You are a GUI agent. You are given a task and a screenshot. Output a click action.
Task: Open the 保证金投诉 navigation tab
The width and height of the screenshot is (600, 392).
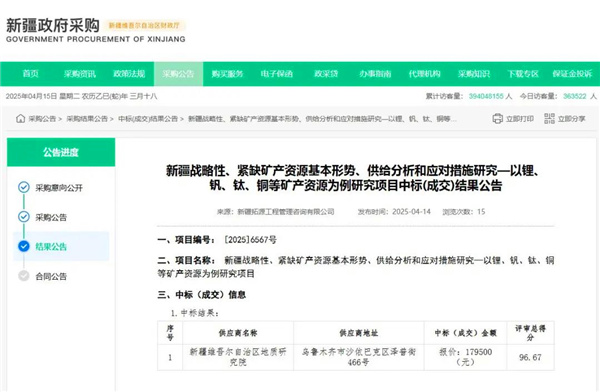[572, 74]
